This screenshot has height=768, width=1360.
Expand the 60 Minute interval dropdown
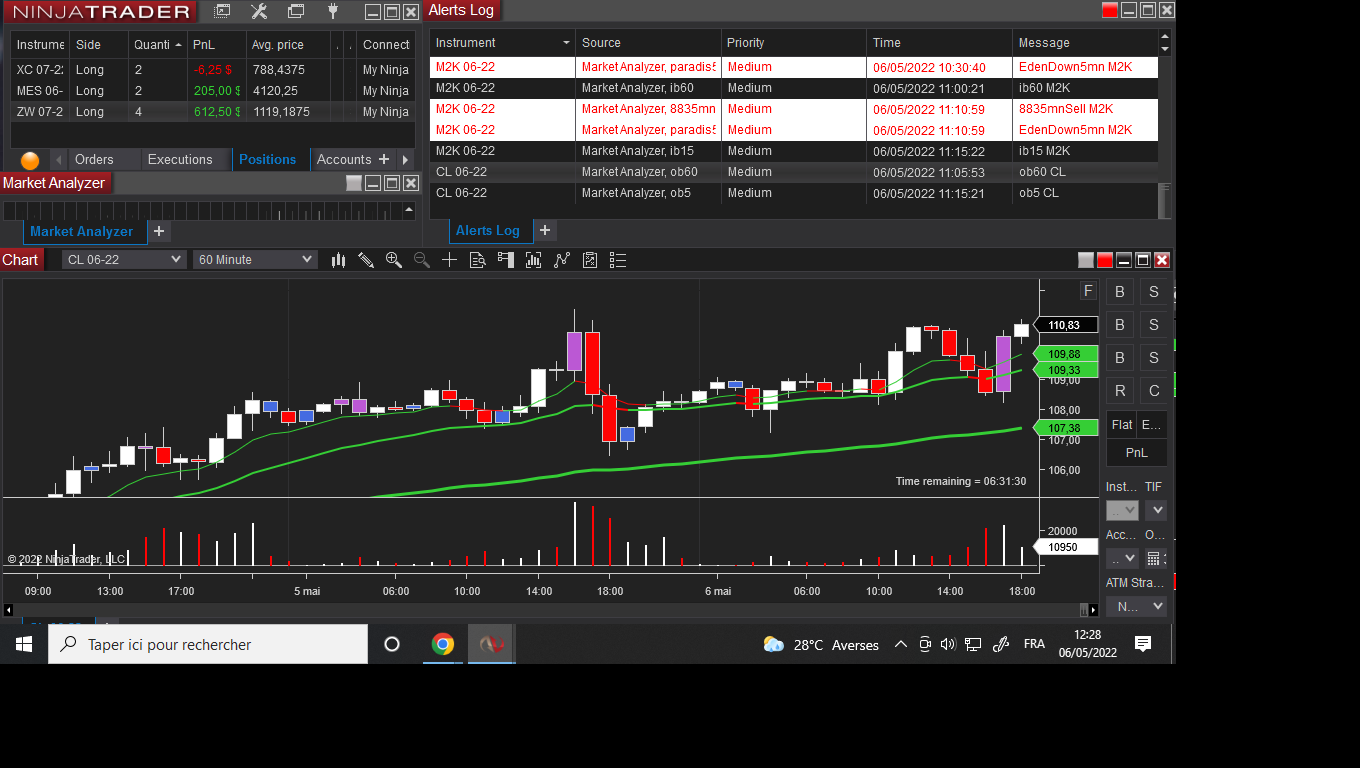[255, 260]
